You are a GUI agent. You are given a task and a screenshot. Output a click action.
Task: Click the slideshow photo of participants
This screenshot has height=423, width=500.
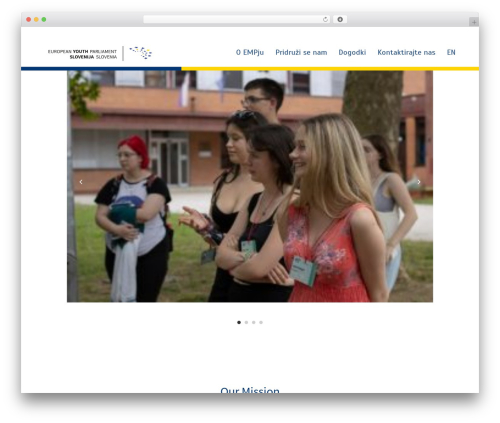250,186
